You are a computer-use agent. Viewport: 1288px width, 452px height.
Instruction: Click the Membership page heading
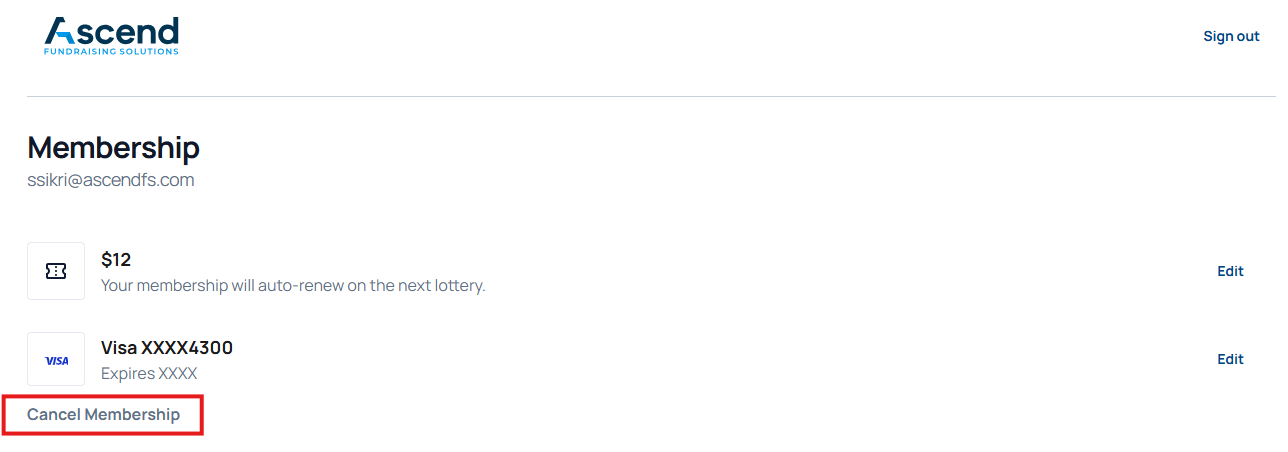[x=113, y=148]
